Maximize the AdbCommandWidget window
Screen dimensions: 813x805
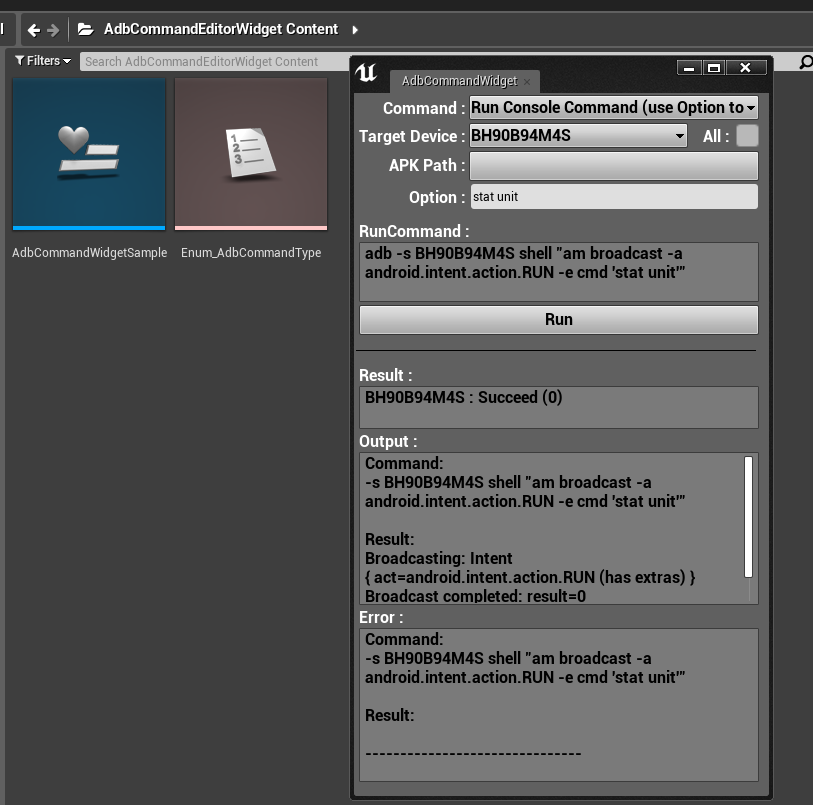[x=714, y=68]
